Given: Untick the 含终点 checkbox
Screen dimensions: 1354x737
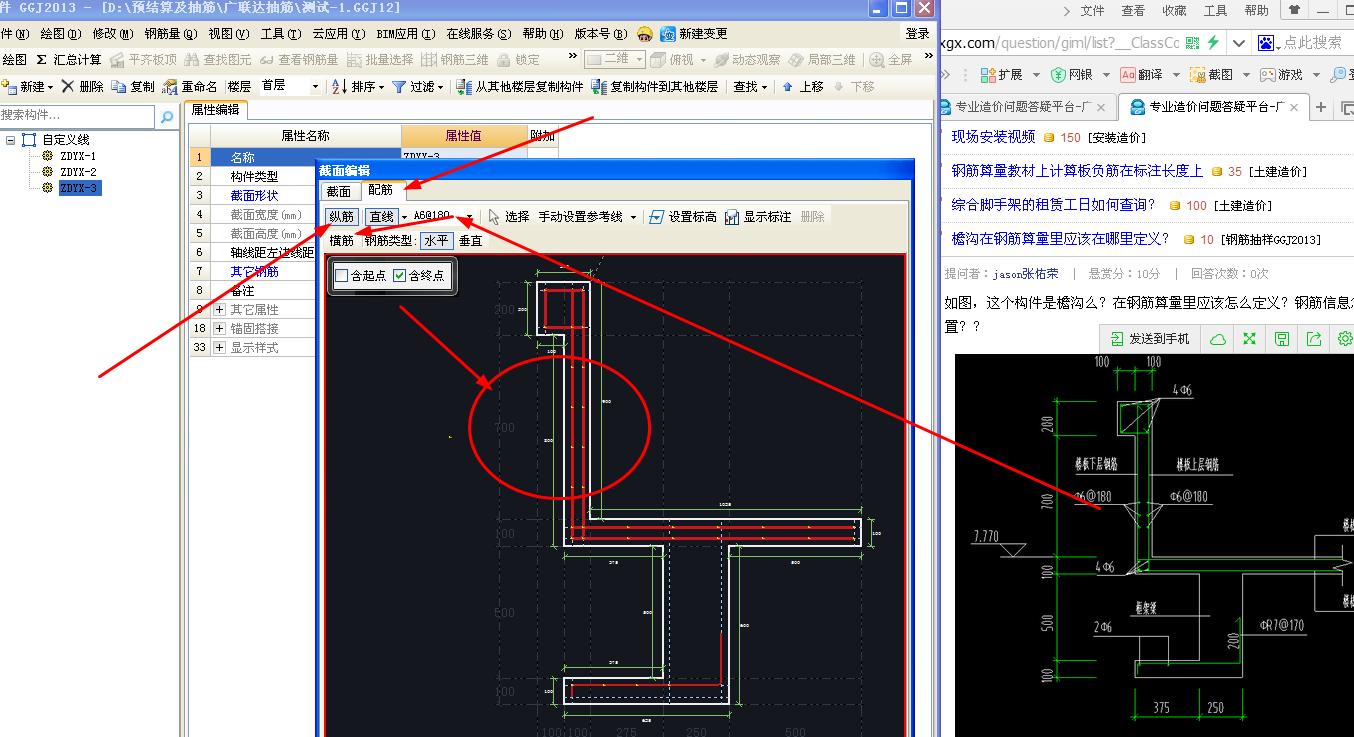Looking at the screenshot, I should coord(400,276).
